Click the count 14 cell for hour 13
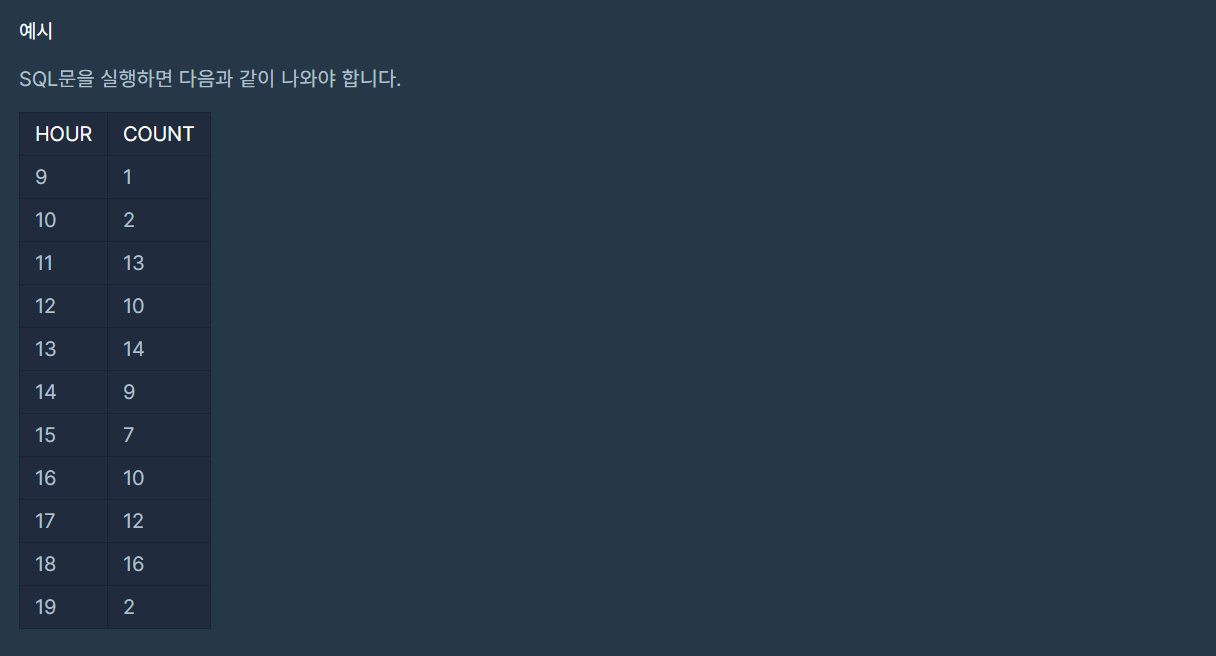1216x656 pixels. pyautogui.click(x=159, y=349)
